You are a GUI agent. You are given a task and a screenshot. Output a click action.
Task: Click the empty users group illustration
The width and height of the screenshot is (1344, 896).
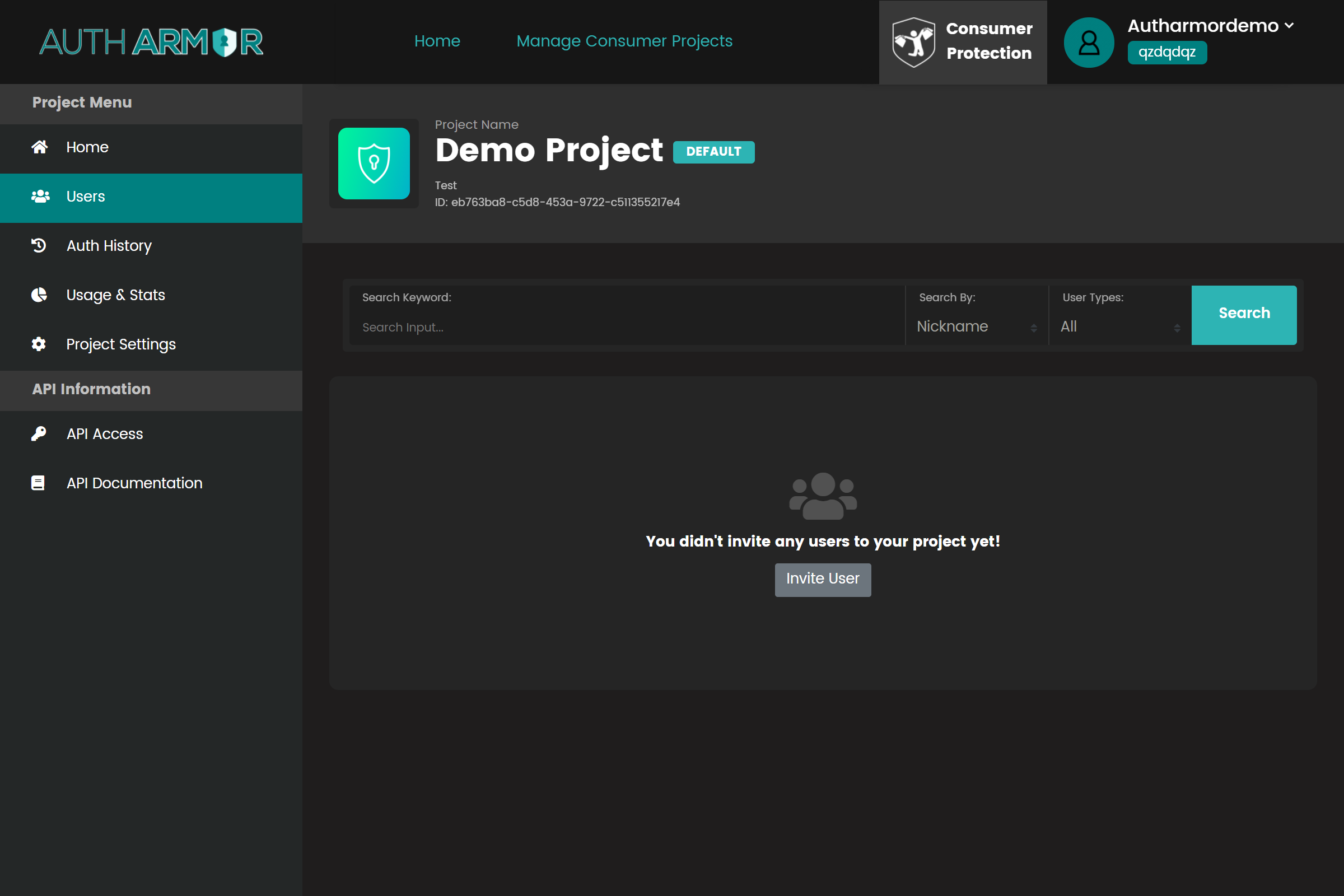(x=823, y=496)
